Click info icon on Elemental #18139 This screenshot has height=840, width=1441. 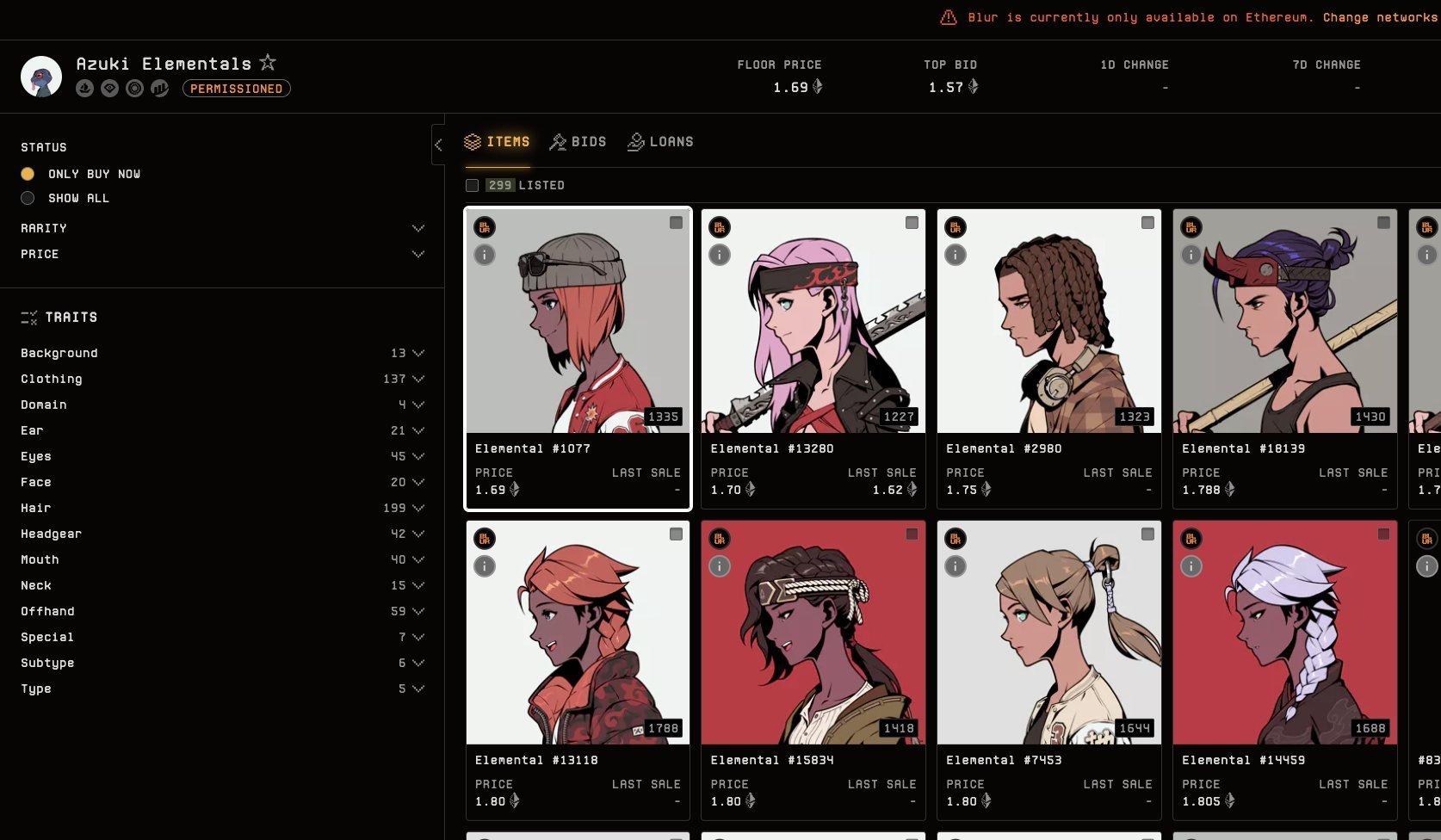pyautogui.click(x=1191, y=255)
